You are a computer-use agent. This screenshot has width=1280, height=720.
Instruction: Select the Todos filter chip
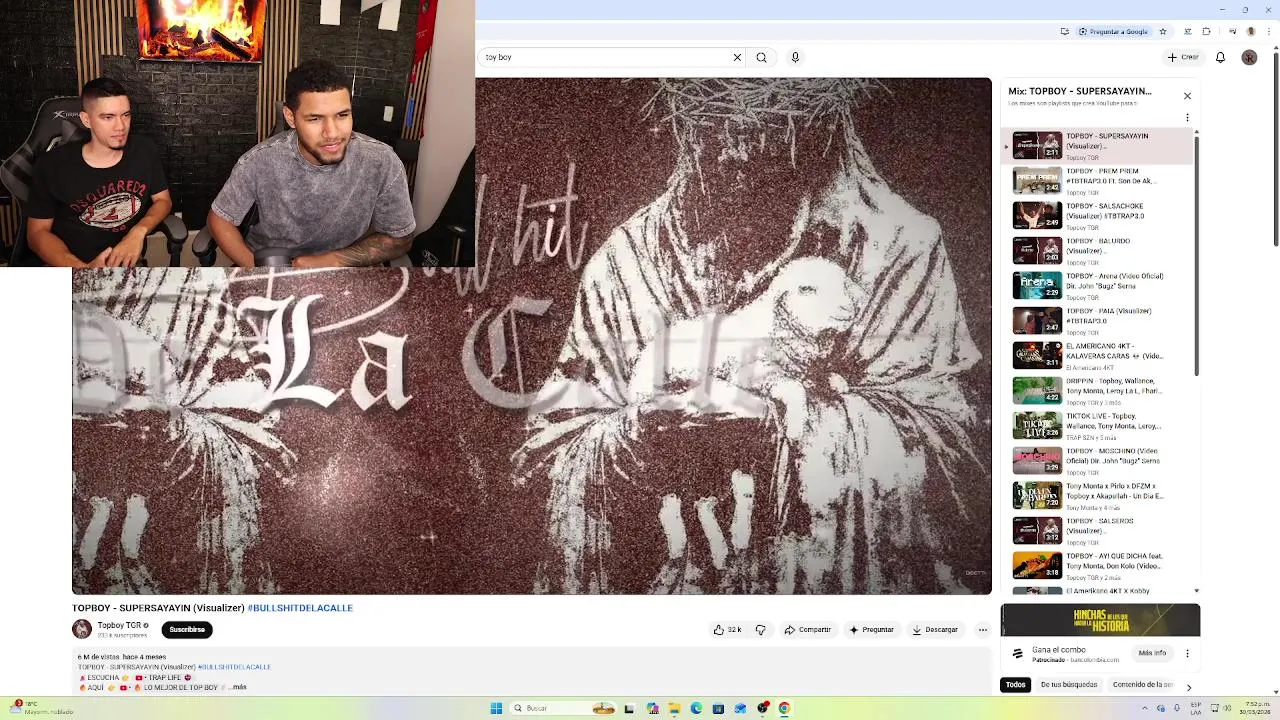1016,685
